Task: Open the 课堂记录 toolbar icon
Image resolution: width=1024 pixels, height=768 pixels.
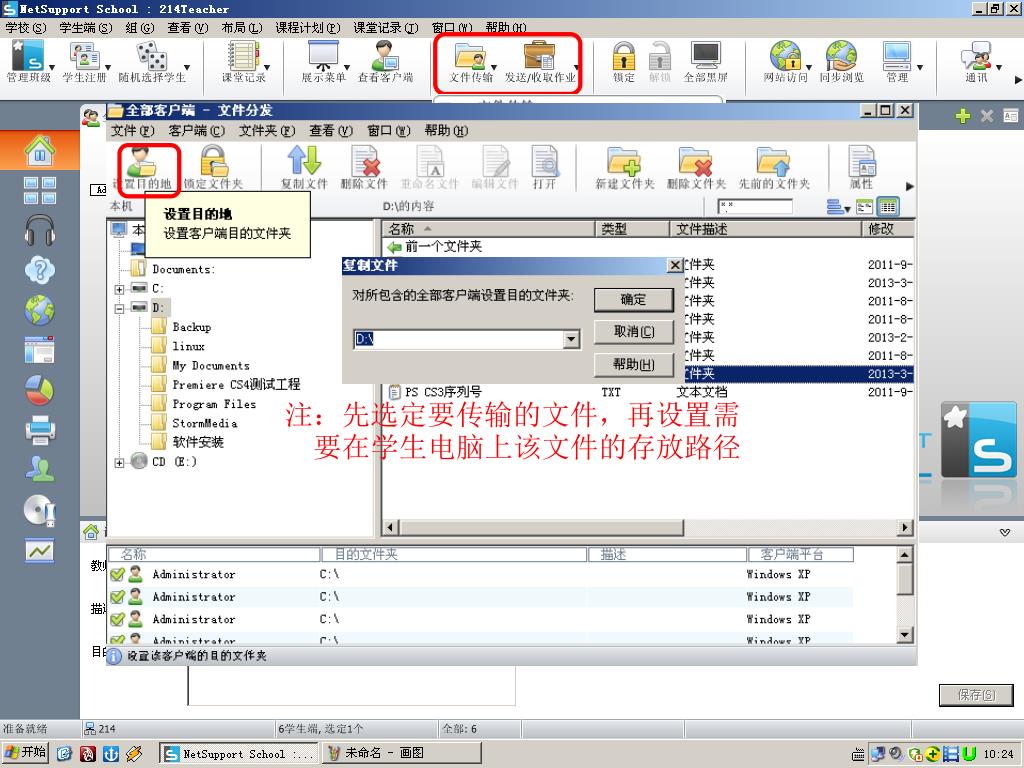Action: [x=243, y=61]
